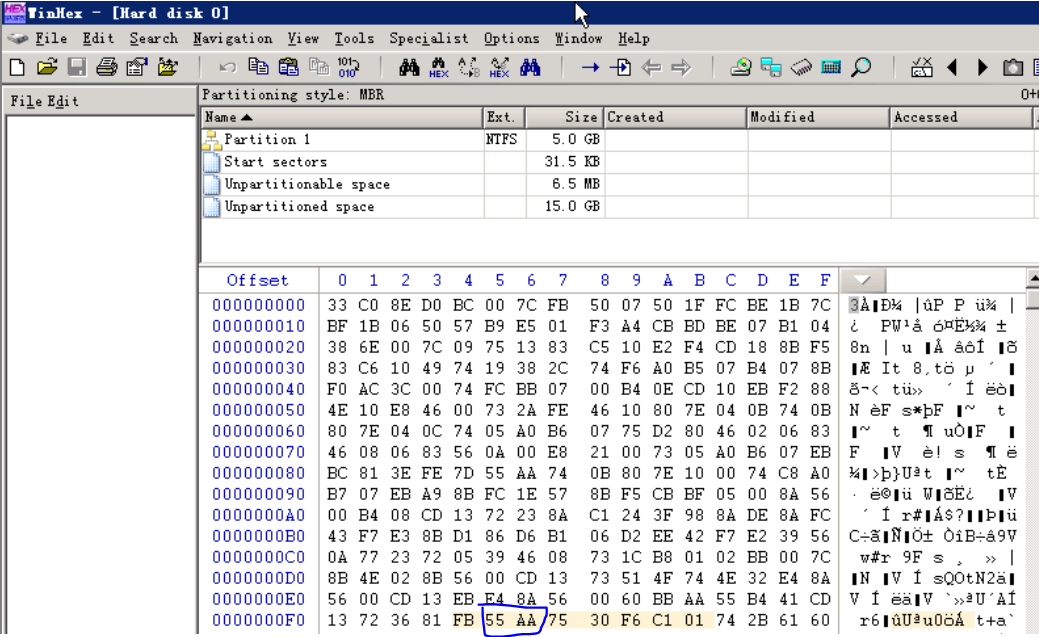Open the Options menu

click(x=512, y=38)
